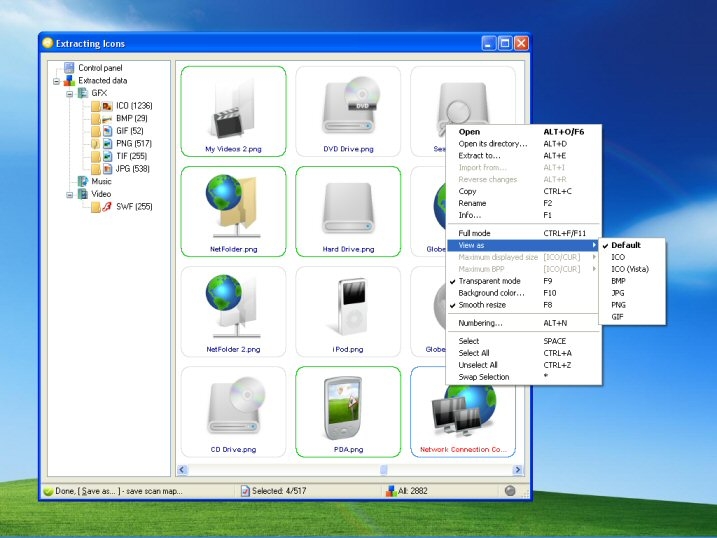Viewport: 717px width, 538px height.
Task: Collapse the Extracted data tree node
Action: point(57,80)
